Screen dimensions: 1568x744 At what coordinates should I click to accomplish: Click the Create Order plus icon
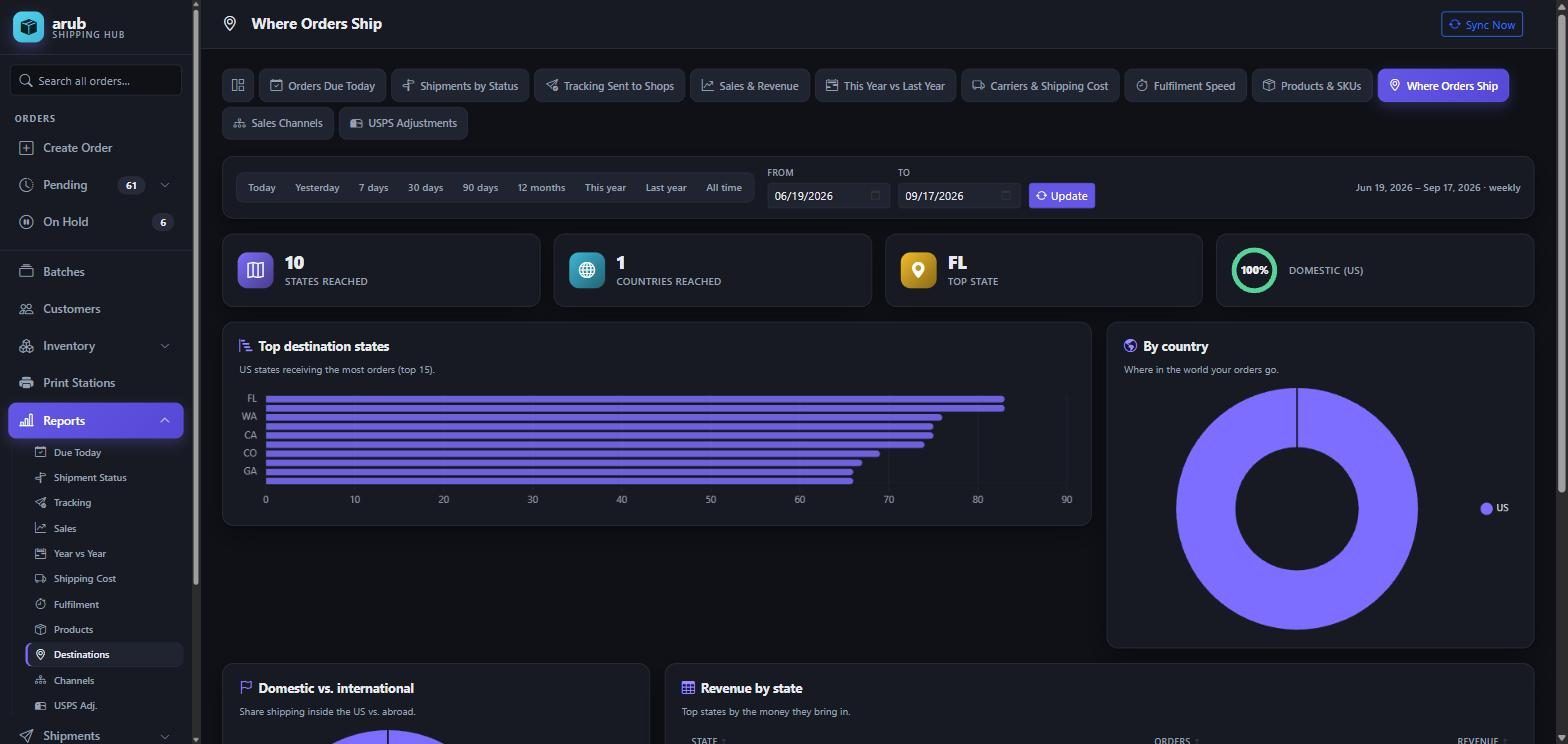tap(26, 148)
